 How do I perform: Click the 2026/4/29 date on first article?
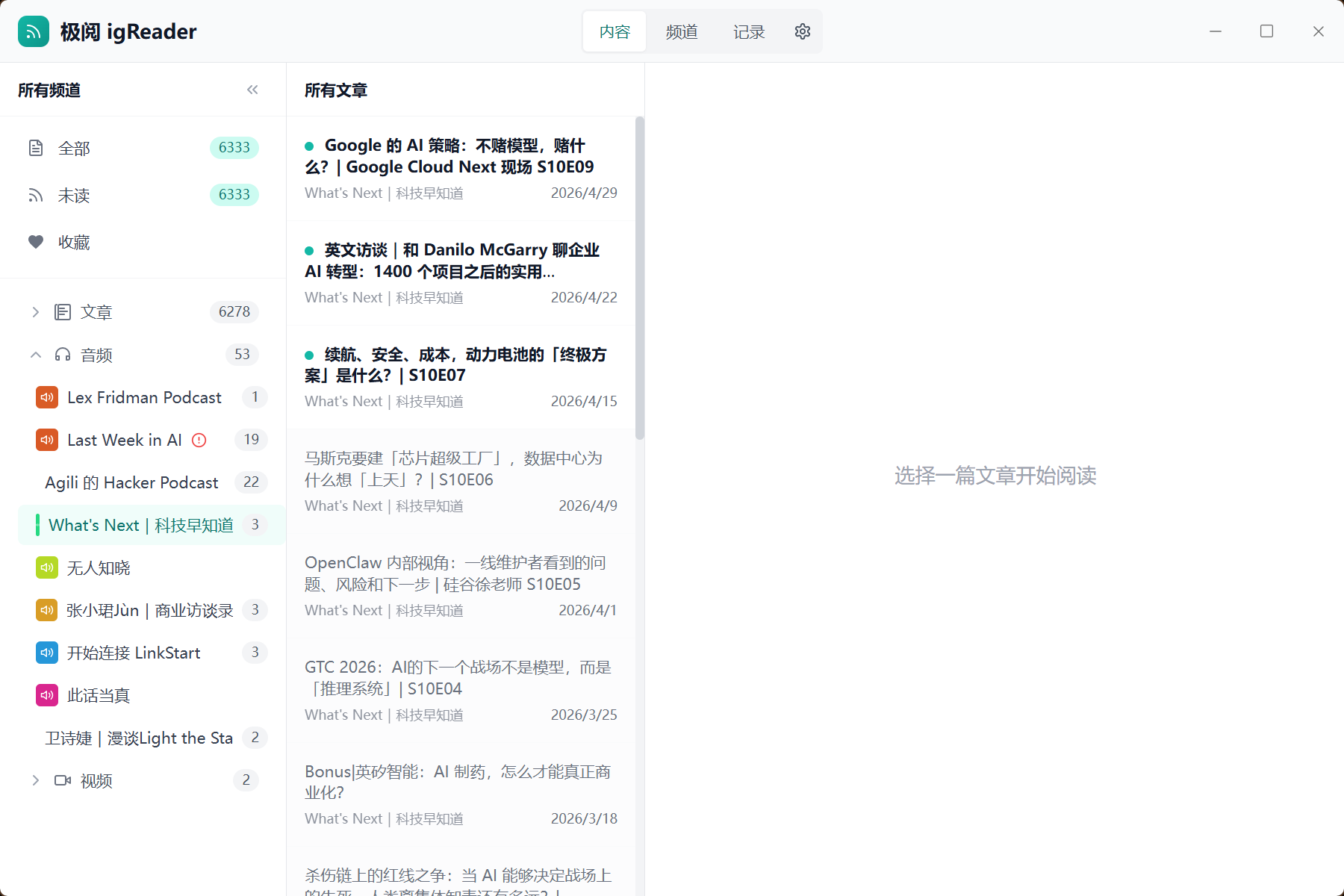[584, 193]
